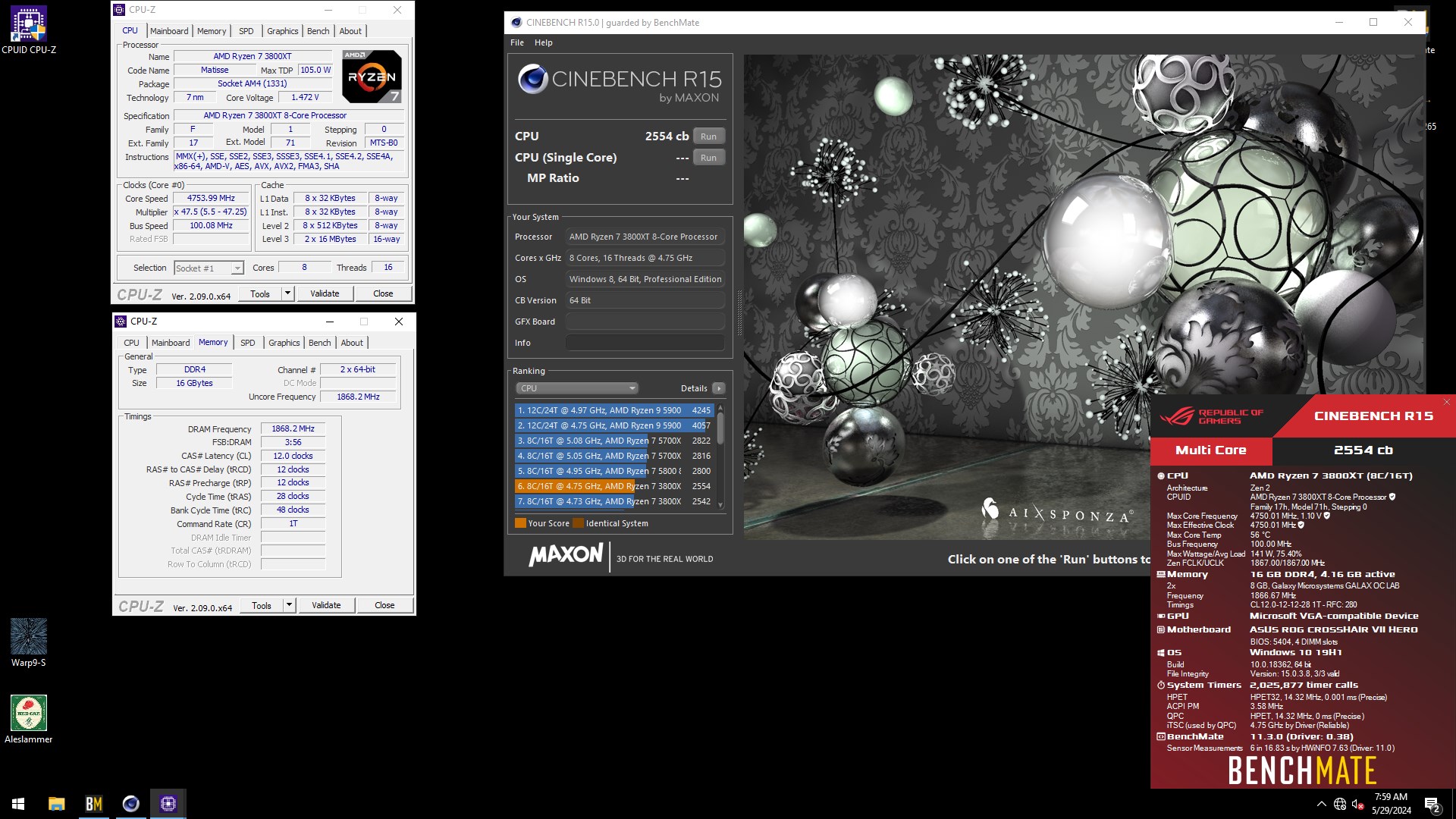Click the ranking list scrollbar
The height and width of the screenshot is (819, 1456).
tap(720, 456)
